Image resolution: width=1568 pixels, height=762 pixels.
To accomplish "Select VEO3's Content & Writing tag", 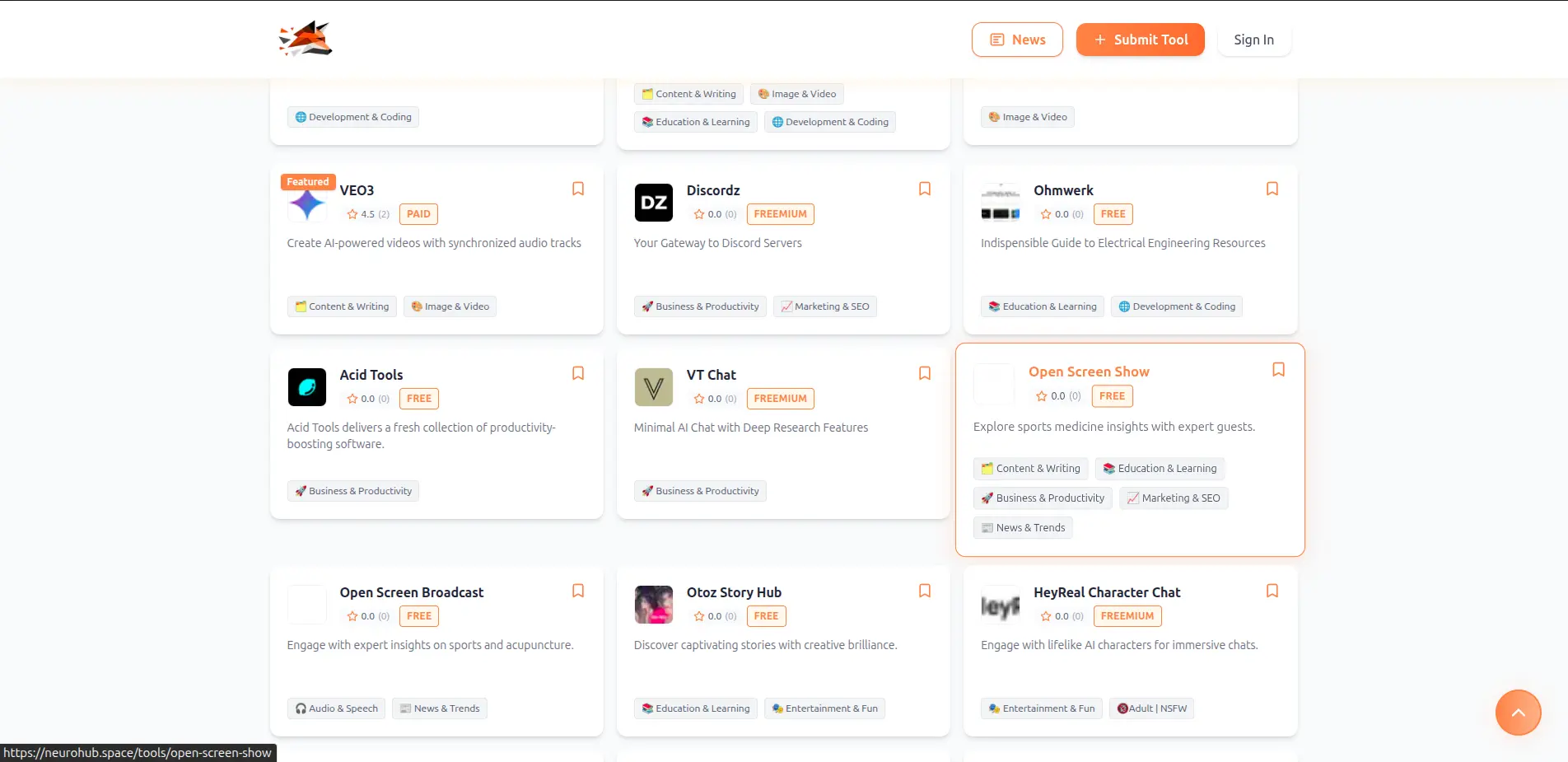I will pyautogui.click(x=342, y=306).
